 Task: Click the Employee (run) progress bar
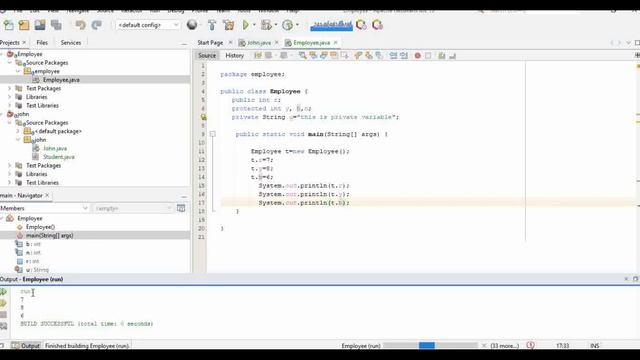[430, 346]
